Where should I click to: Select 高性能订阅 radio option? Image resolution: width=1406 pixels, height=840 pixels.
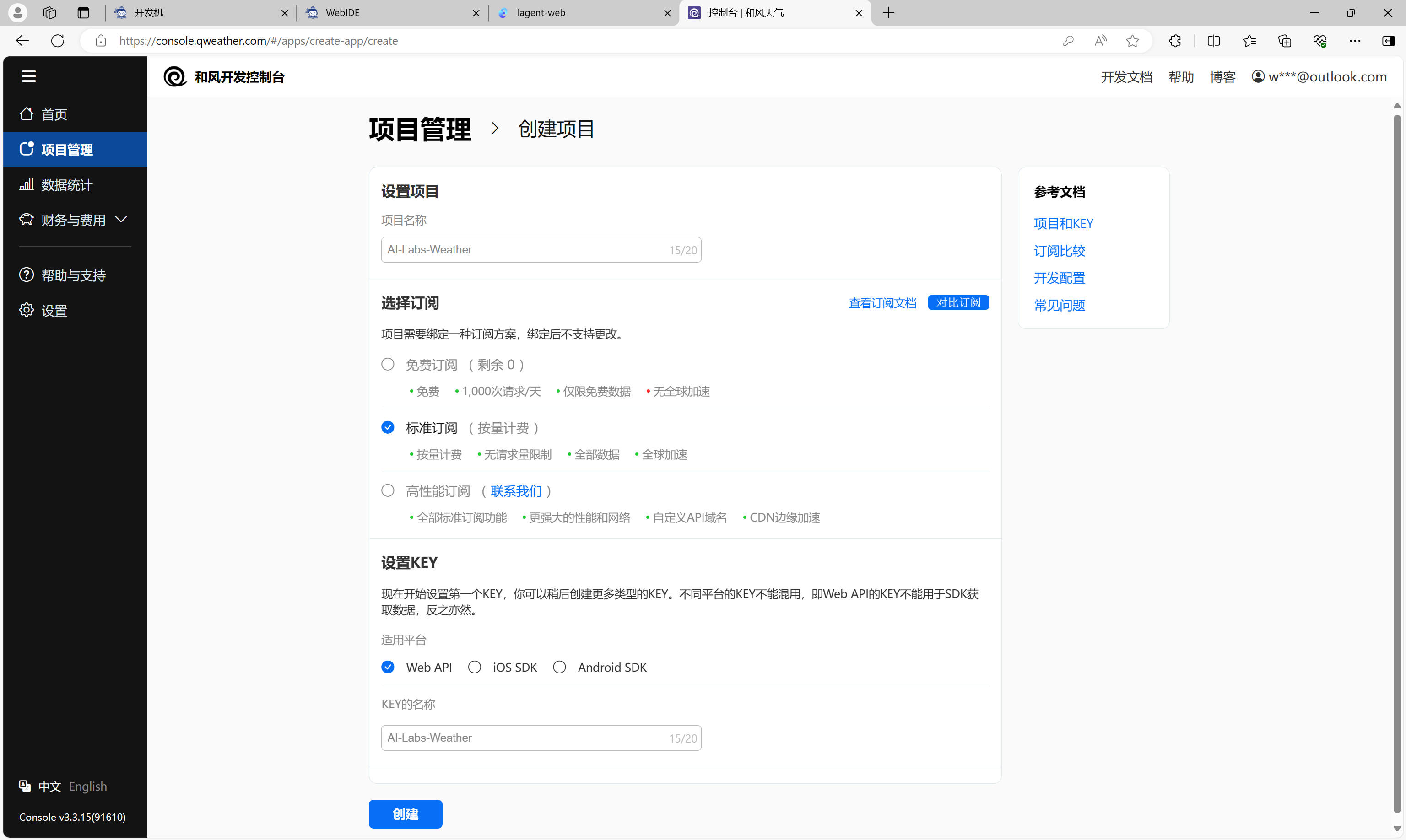(x=387, y=490)
